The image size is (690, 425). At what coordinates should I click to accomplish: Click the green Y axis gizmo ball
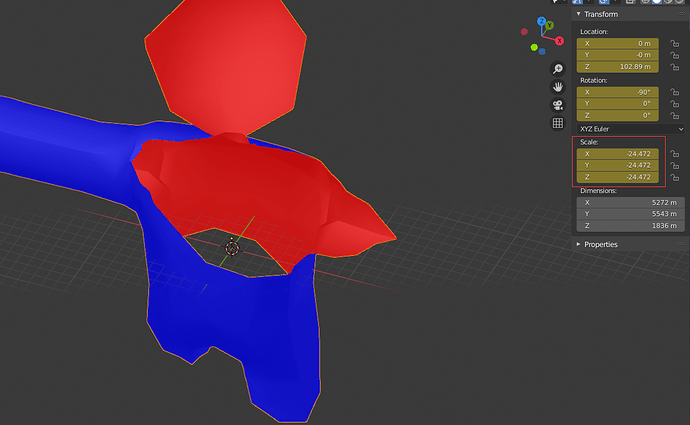[x=549, y=26]
